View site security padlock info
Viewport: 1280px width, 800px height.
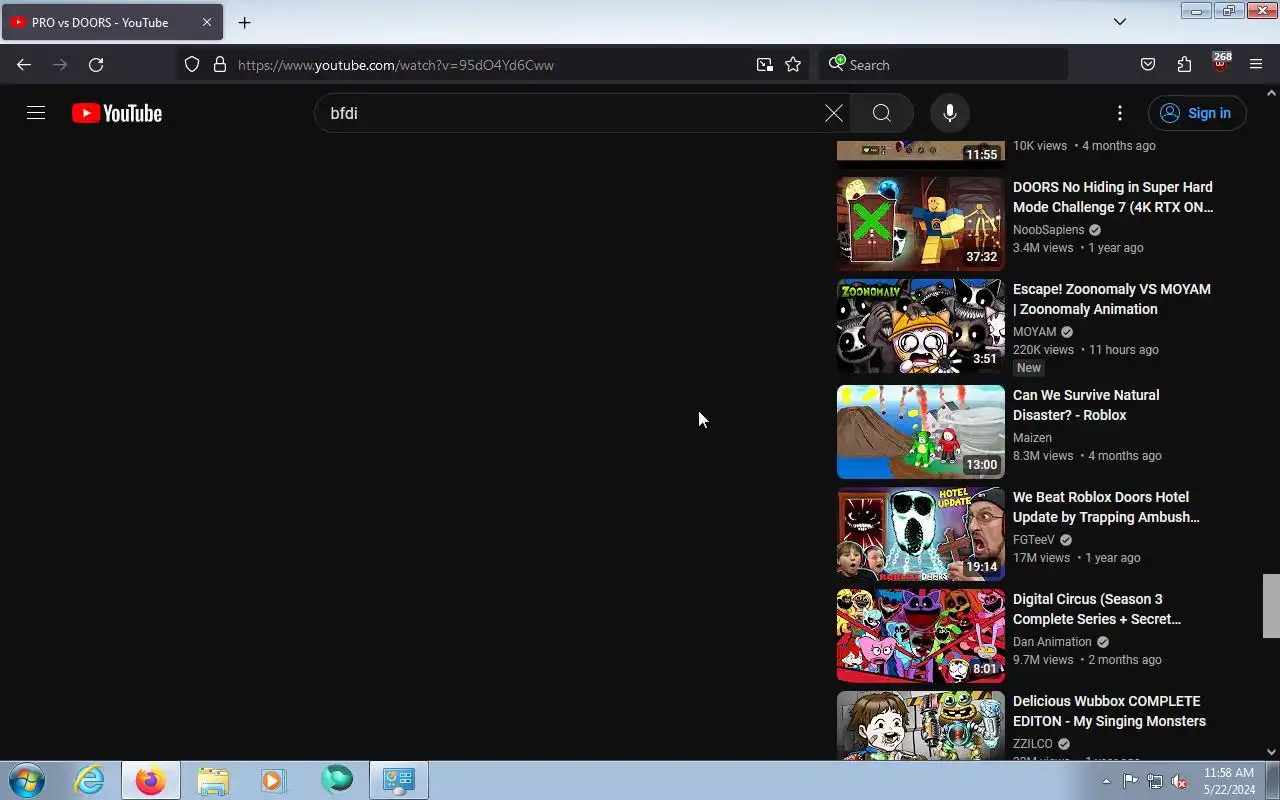220,65
